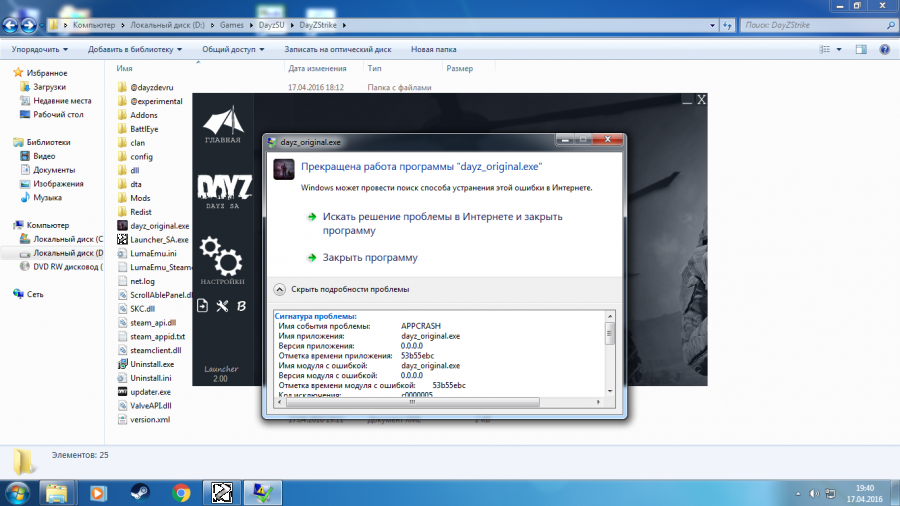Open the Упорядочить dropdown menu
This screenshot has height=506, width=900.
[x=40, y=48]
